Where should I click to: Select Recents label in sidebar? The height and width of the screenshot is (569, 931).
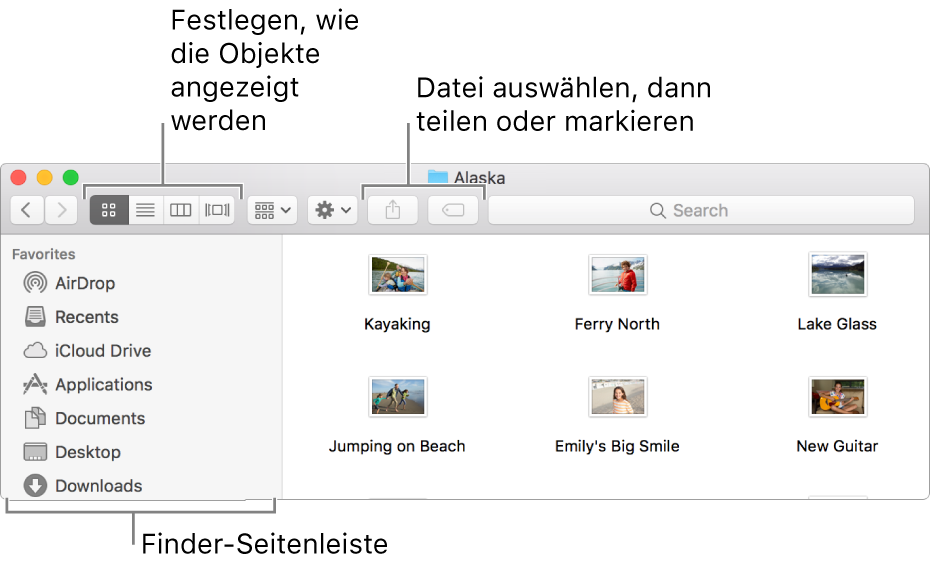(87, 317)
